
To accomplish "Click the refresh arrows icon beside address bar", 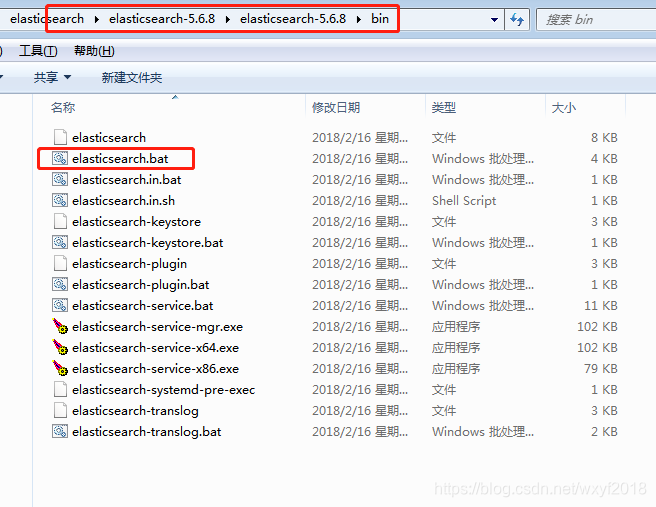I will pyautogui.click(x=517, y=19).
